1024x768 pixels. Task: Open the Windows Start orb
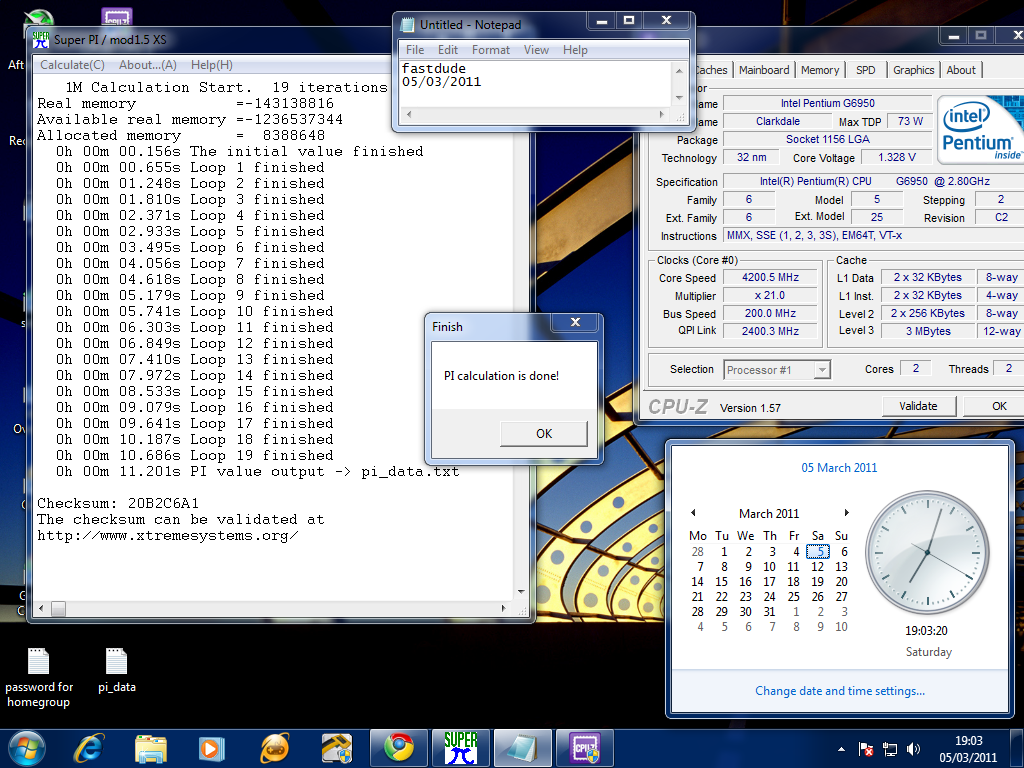click(27, 748)
